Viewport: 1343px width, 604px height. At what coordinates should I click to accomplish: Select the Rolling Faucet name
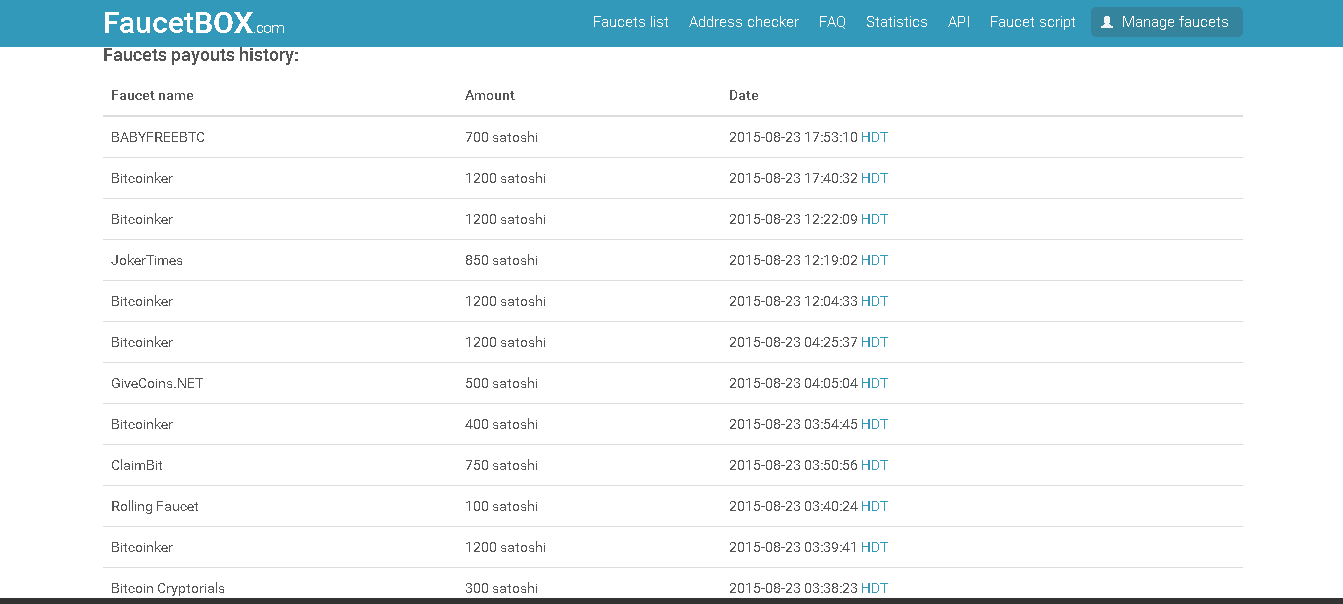[155, 506]
